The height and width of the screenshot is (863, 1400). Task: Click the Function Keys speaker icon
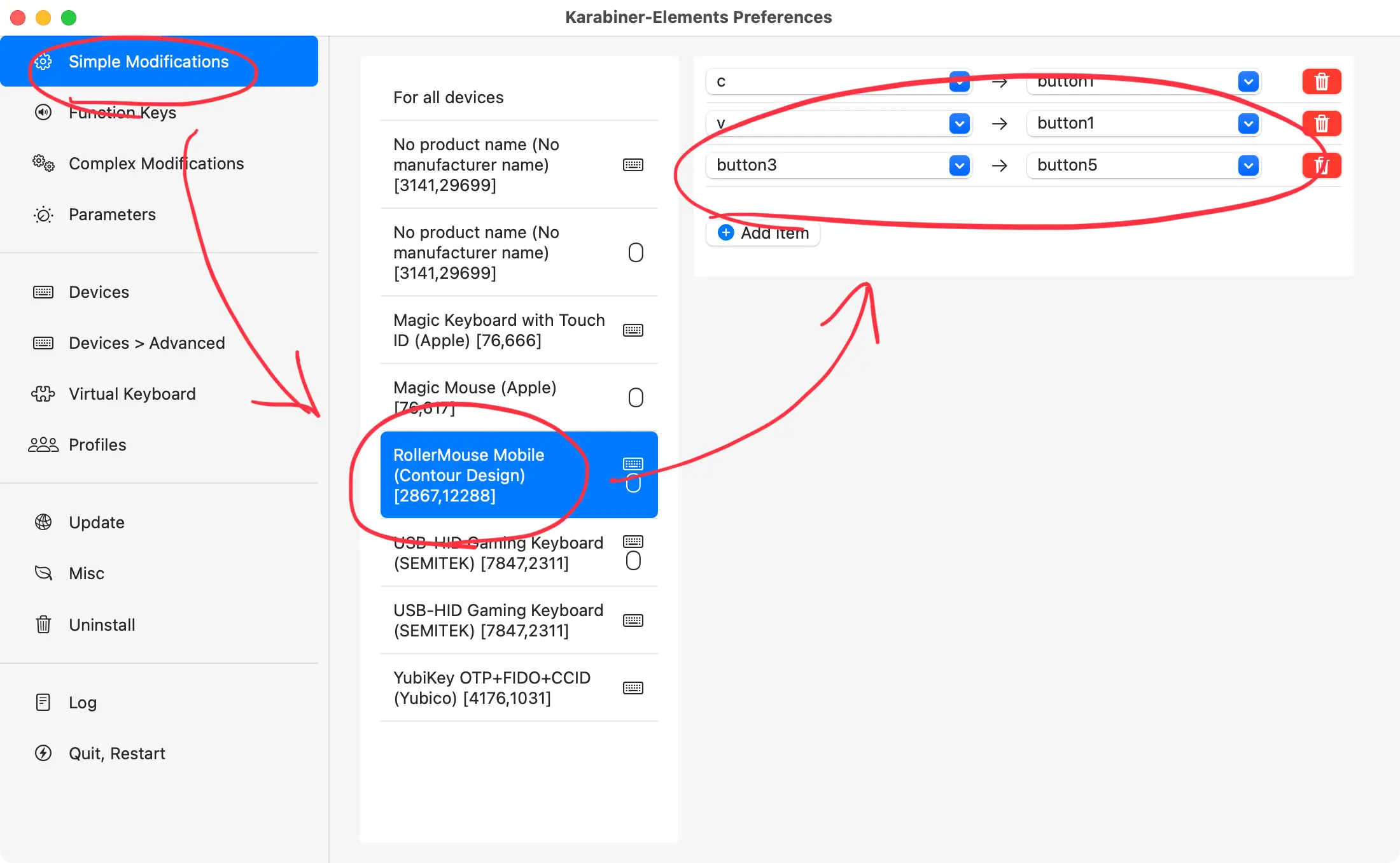tap(43, 113)
